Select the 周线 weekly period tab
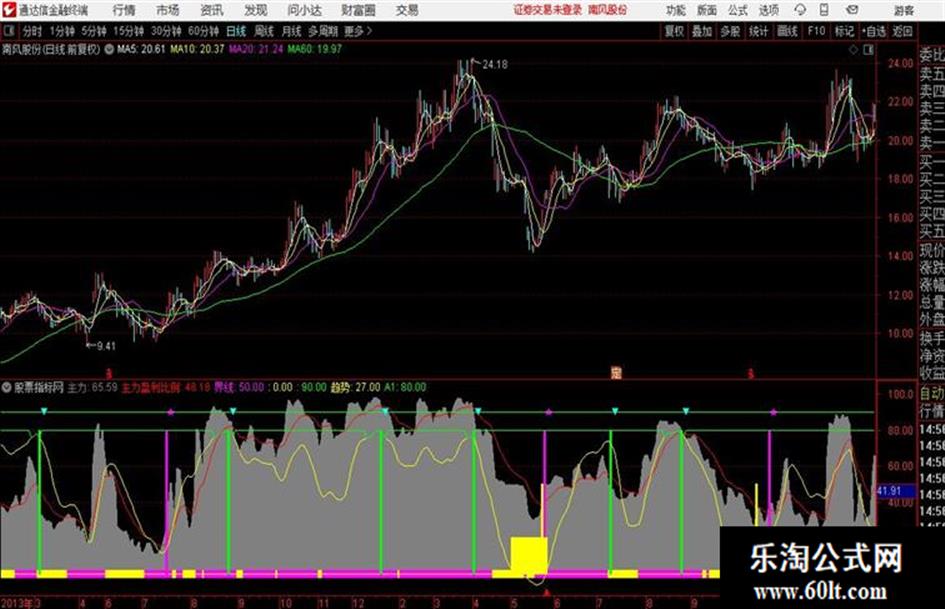The image size is (945, 609). click(x=264, y=31)
